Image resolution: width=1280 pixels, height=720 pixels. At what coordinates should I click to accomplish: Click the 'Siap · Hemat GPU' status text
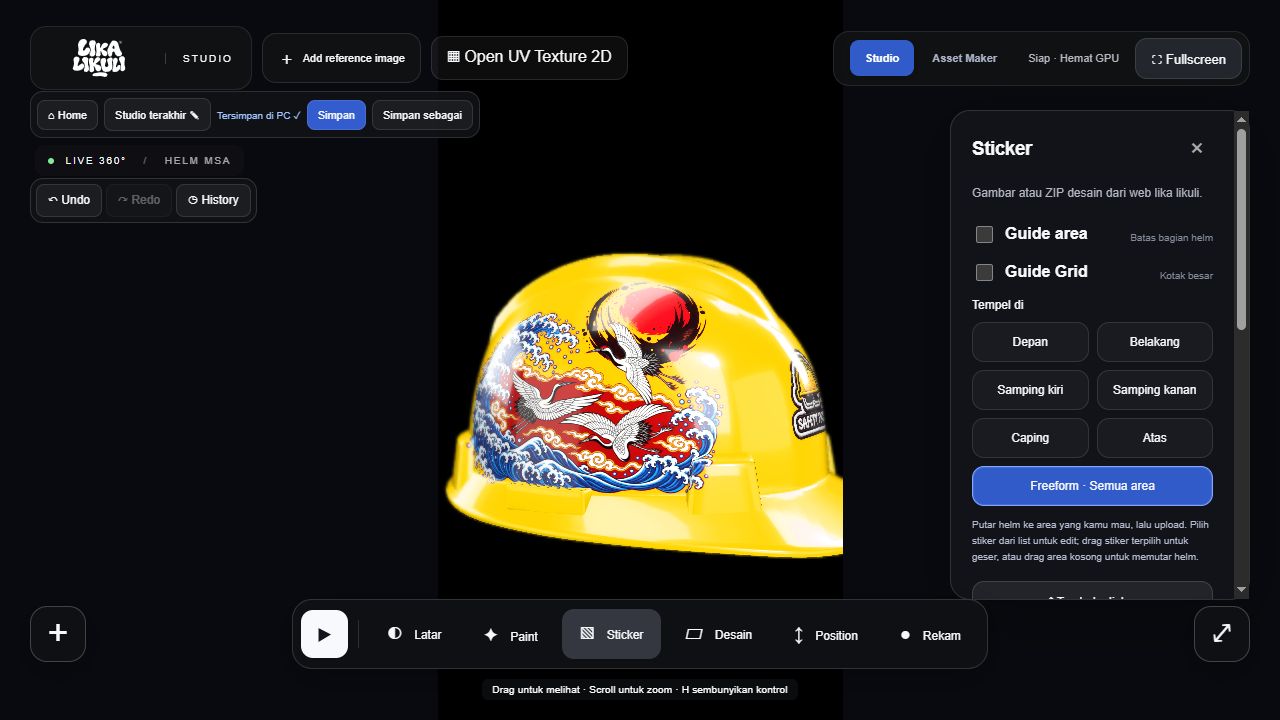[1073, 58]
